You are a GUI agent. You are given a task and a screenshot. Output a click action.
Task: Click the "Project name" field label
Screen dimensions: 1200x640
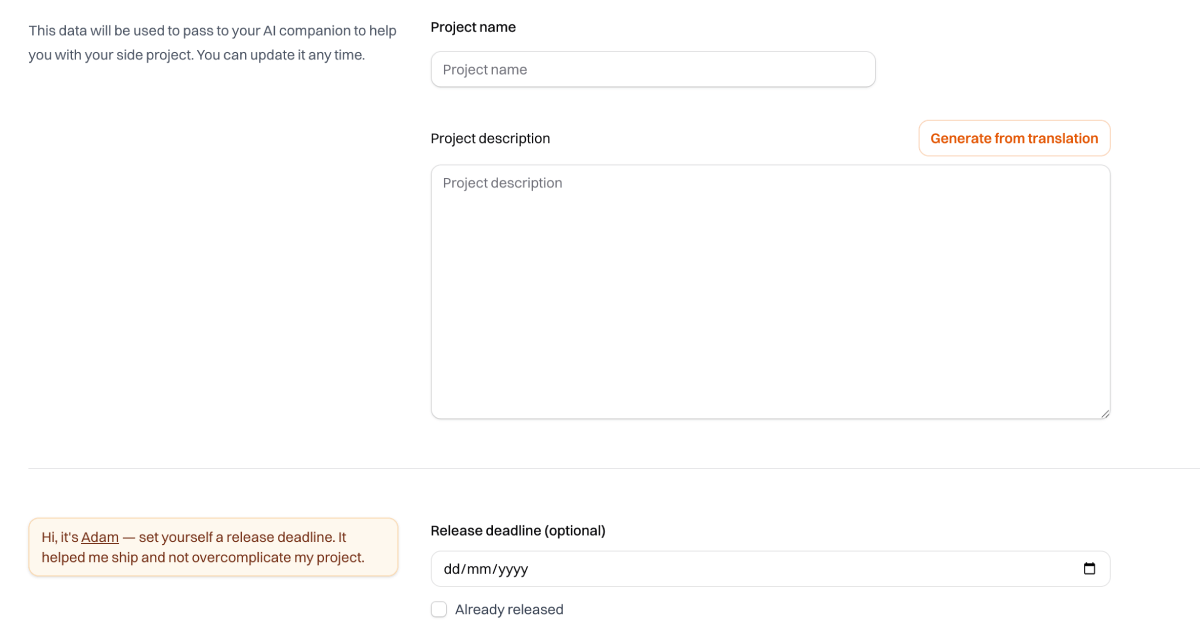(473, 27)
